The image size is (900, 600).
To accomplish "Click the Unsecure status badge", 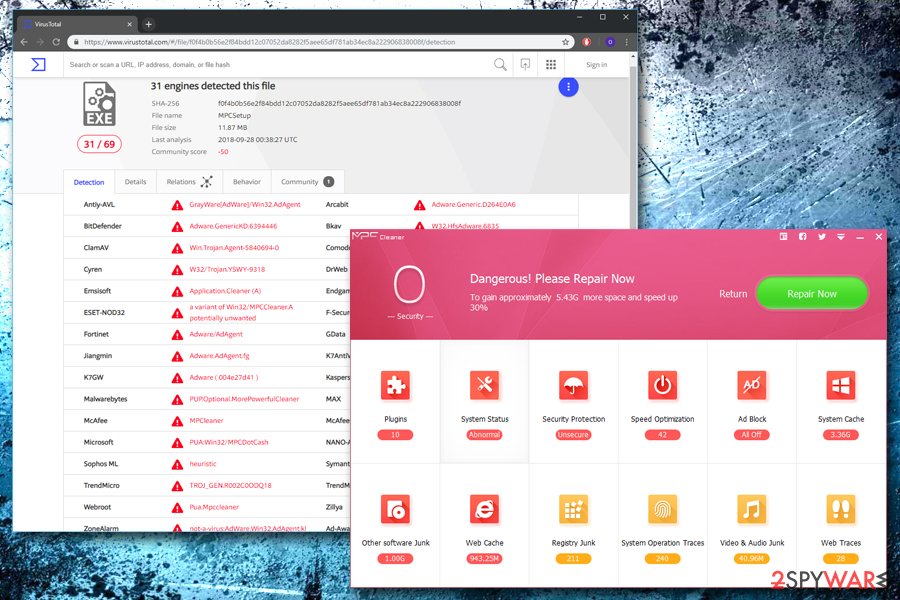I will click(x=573, y=435).
